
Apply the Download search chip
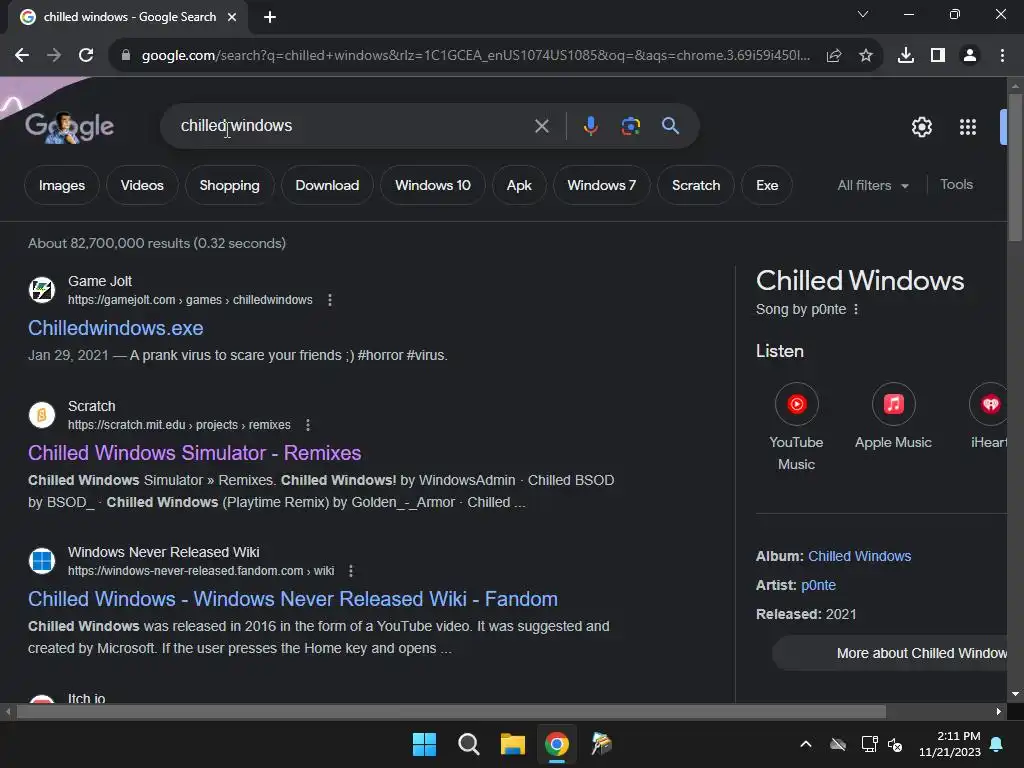click(327, 185)
